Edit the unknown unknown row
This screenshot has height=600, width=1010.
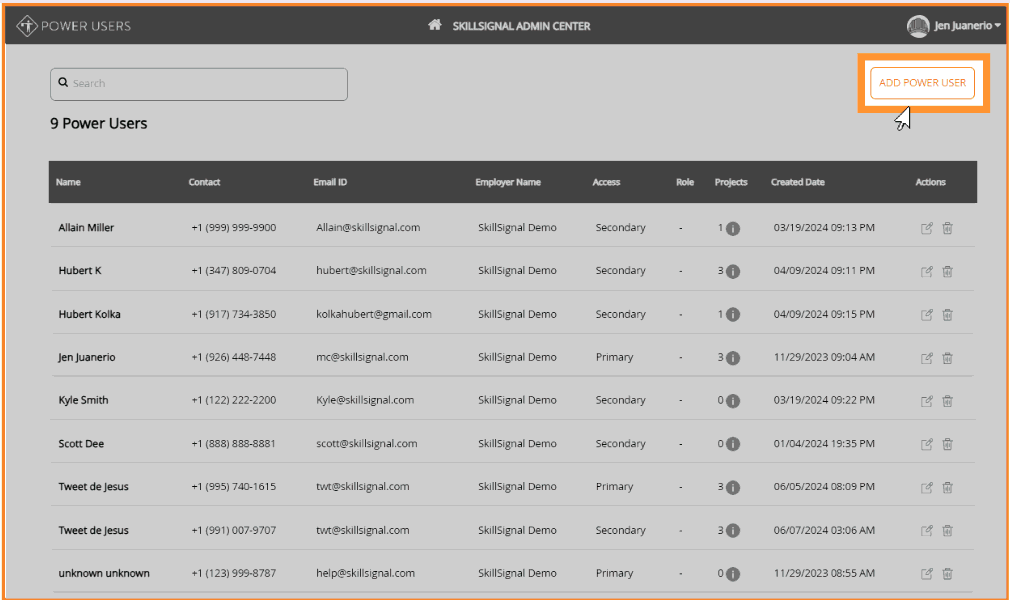coord(926,574)
